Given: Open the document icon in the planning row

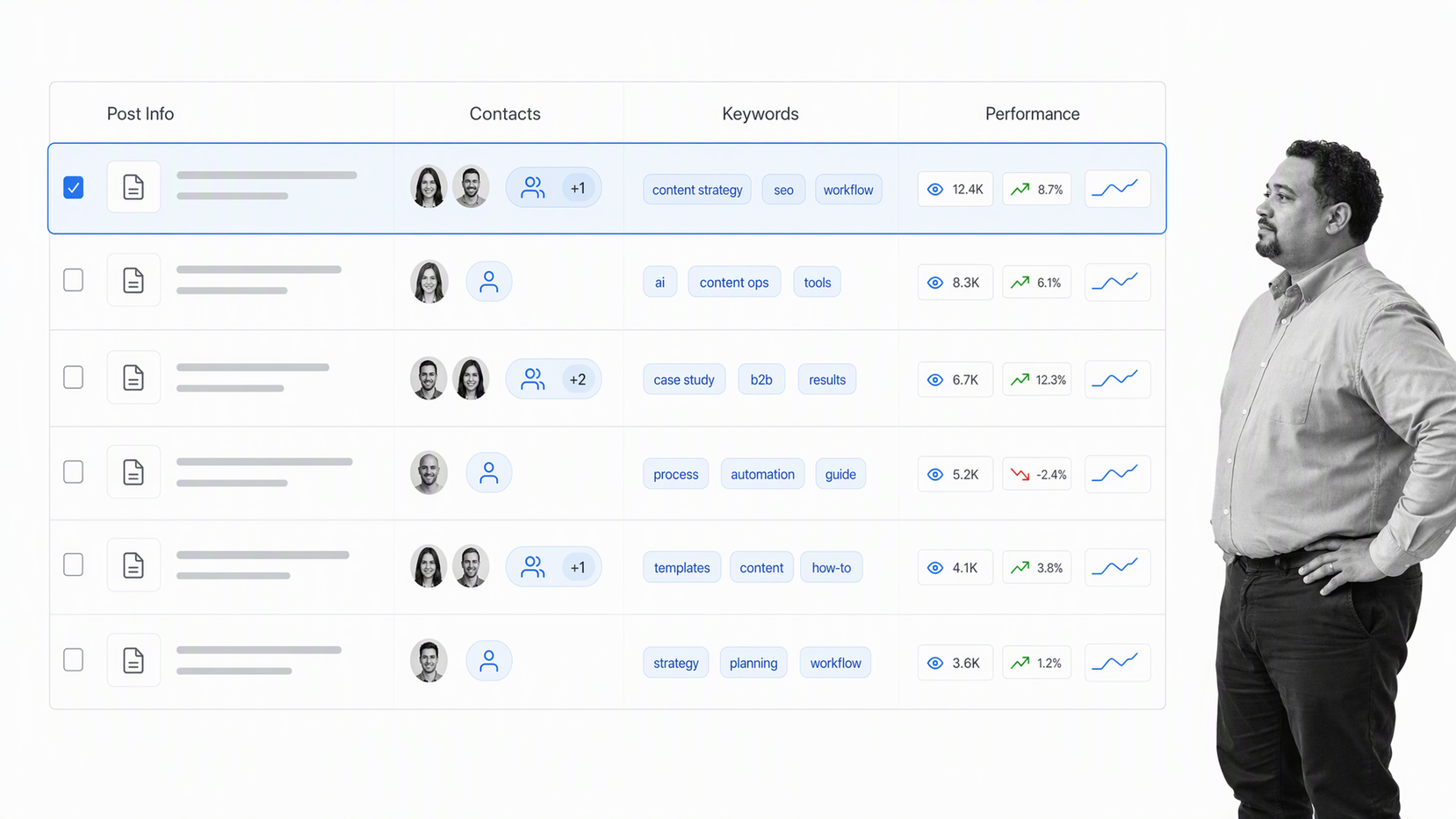Looking at the screenshot, I should tap(133, 660).
